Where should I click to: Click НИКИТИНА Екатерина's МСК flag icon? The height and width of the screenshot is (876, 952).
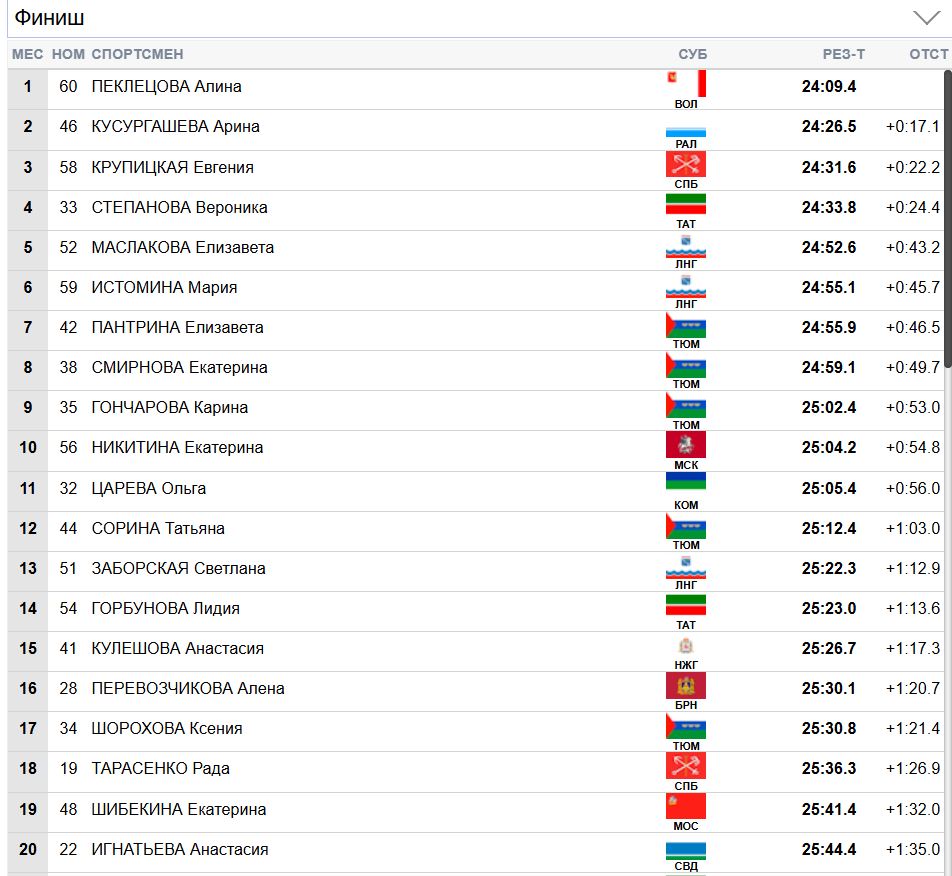pyautogui.click(x=686, y=444)
